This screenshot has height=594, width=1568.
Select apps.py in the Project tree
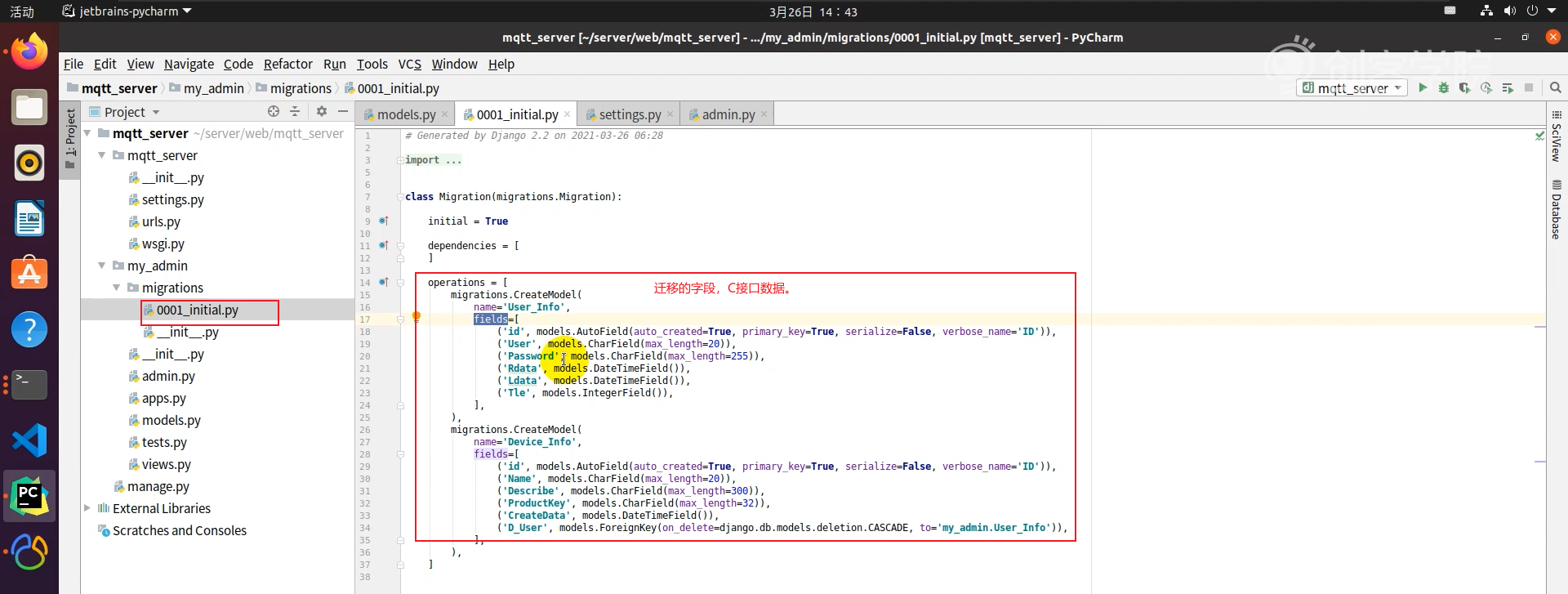(163, 398)
